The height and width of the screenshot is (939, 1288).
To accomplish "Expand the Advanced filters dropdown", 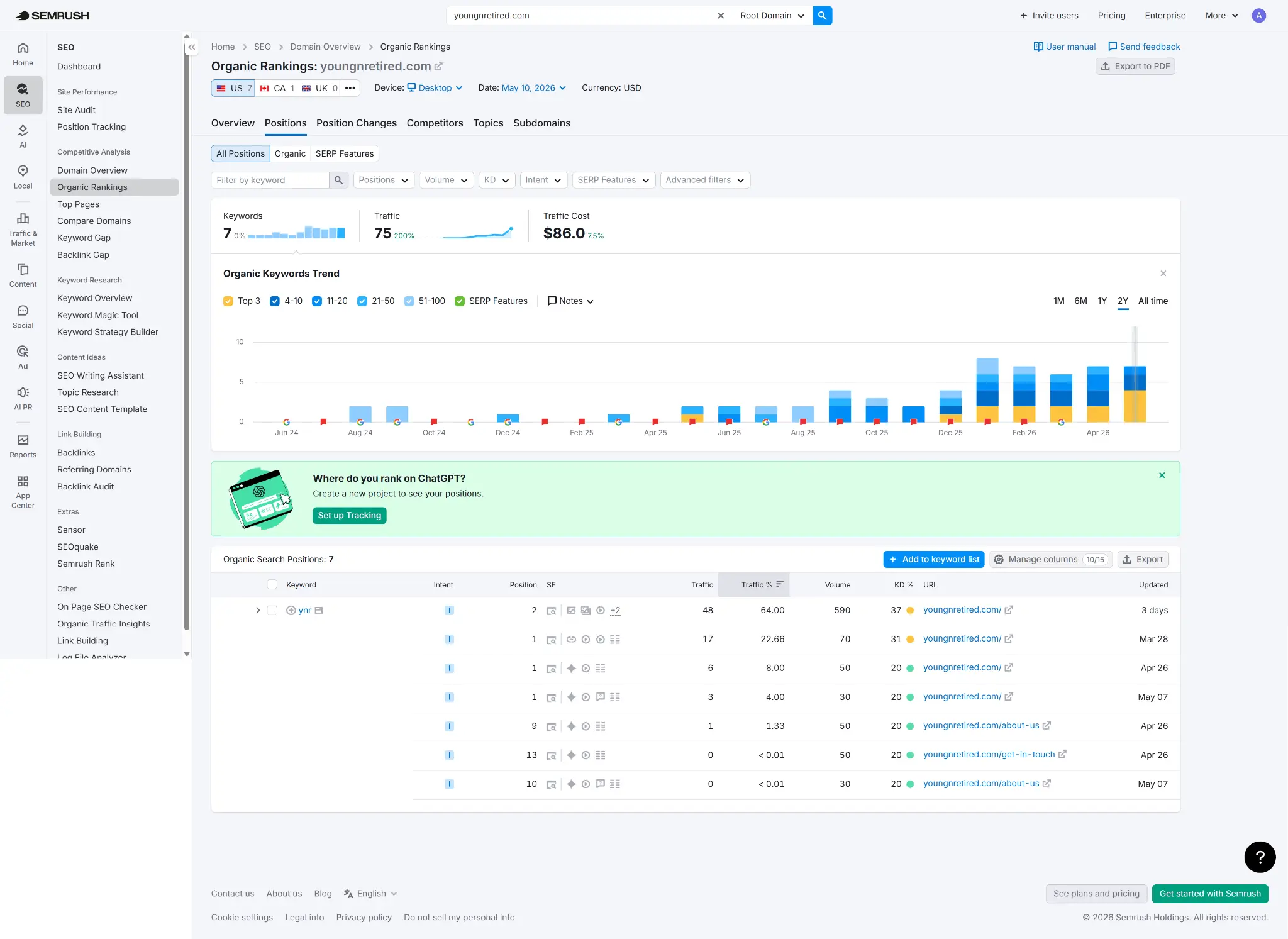I will [x=705, y=180].
